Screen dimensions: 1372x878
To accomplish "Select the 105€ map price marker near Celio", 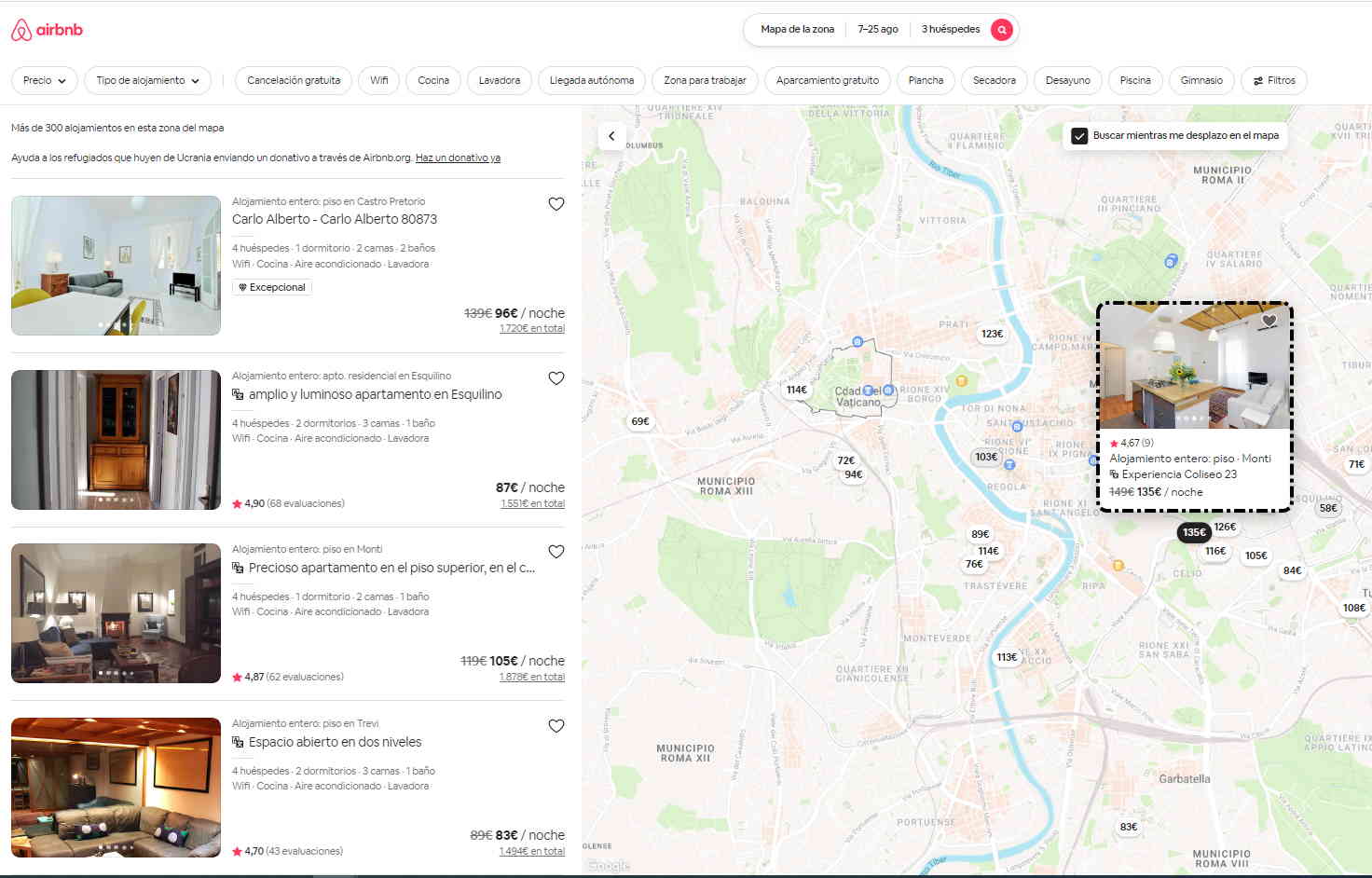I will [1256, 556].
